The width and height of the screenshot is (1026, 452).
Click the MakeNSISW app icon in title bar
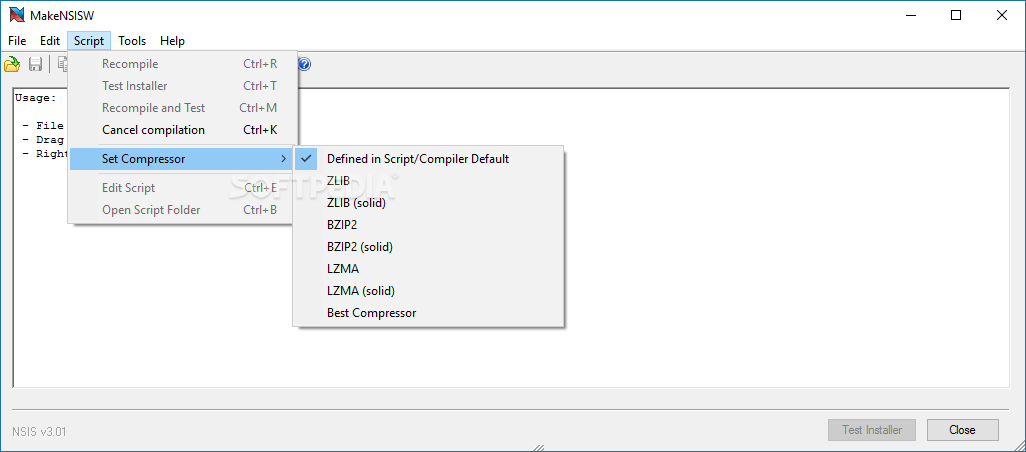pyautogui.click(x=16, y=15)
